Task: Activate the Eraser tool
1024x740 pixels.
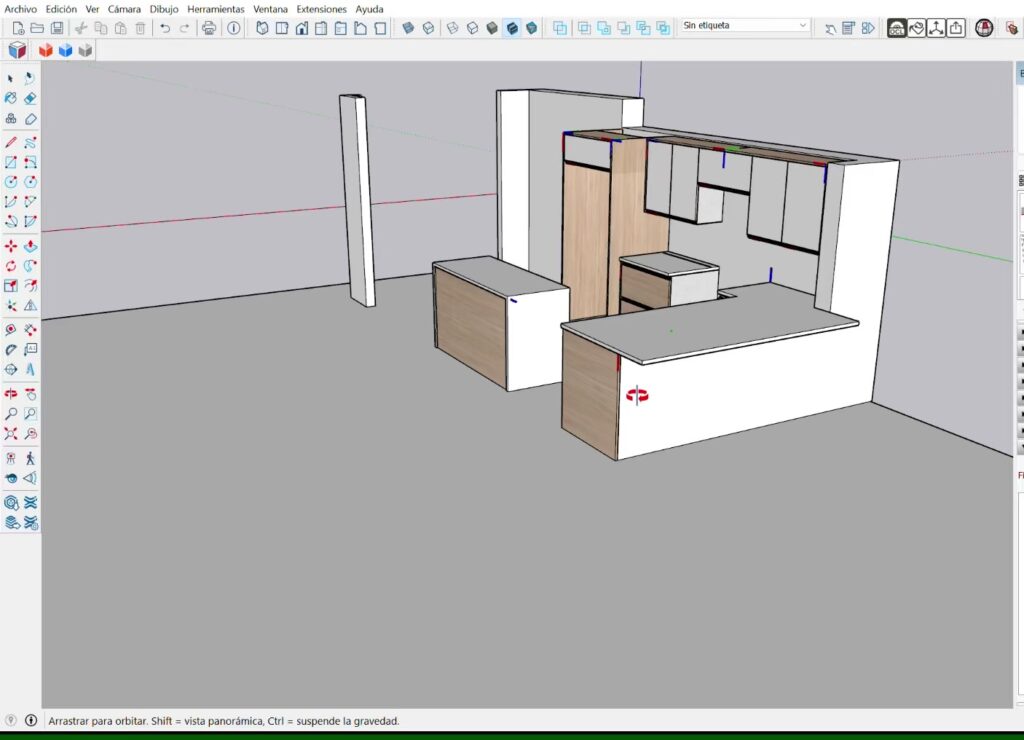Action: pos(30,98)
